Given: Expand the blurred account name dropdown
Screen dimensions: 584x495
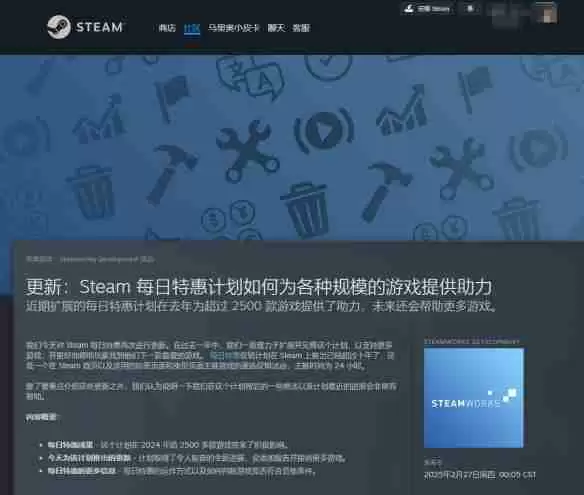Looking at the screenshot, I should click(511, 13).
